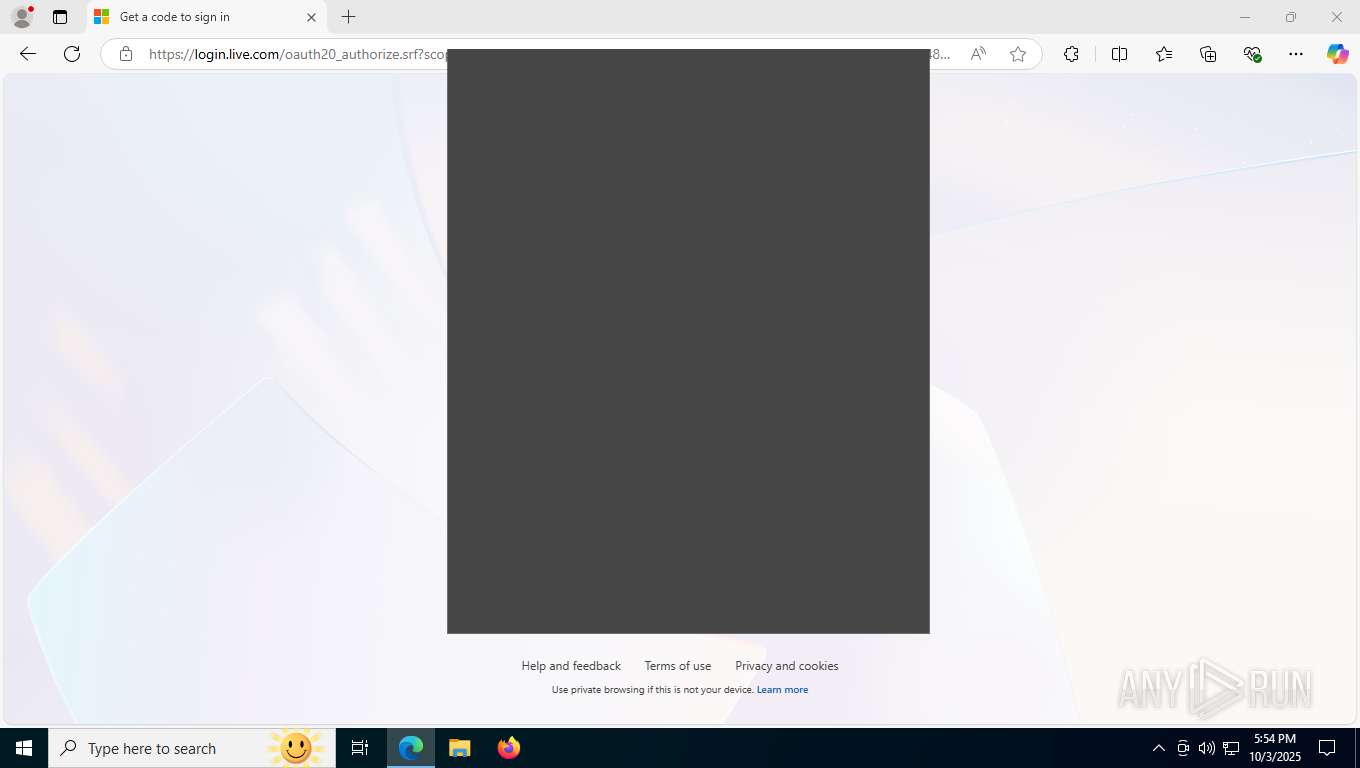Viewport: 1360px width, 768px height.
Task: Open Split screen icon
Action: click(x=1119, y=54)
